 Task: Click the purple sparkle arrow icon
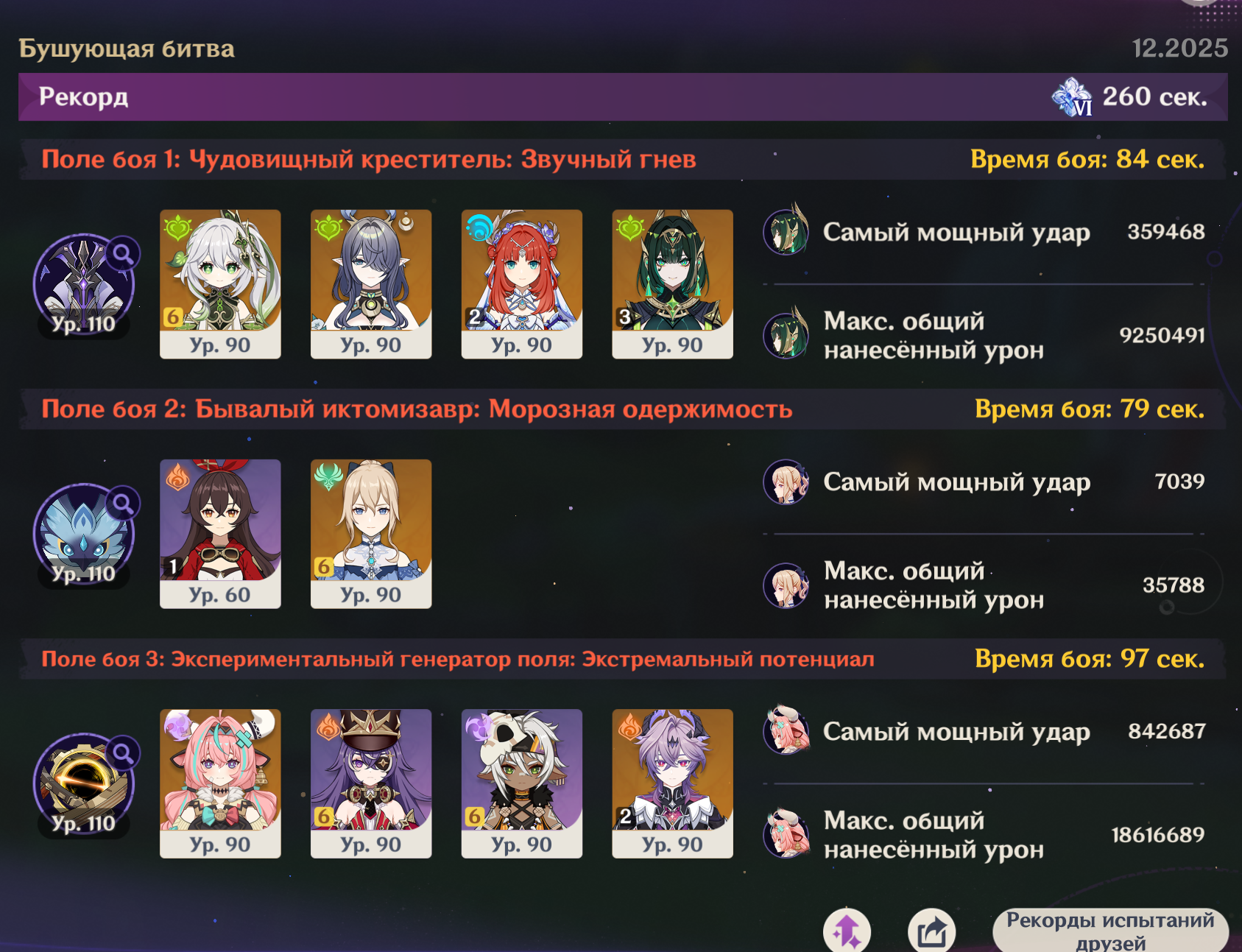(x=847, y=931)
